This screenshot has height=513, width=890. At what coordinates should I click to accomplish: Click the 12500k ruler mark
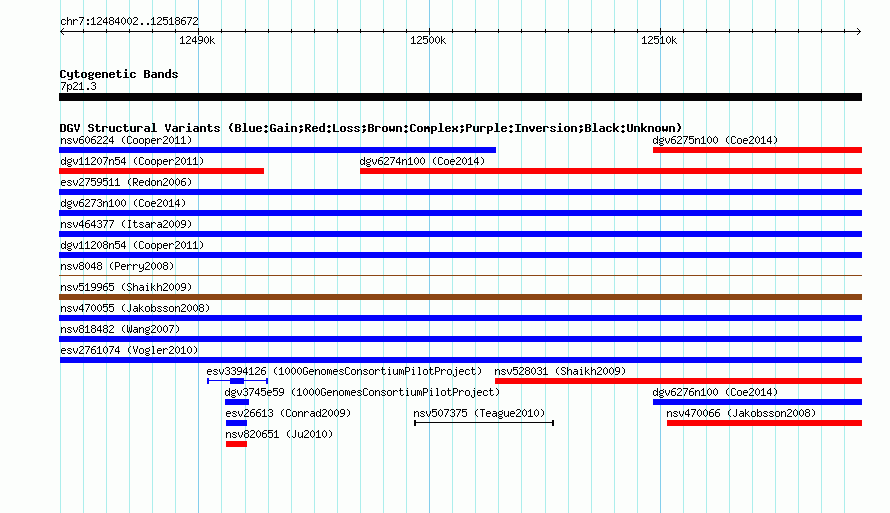(428, 40)
